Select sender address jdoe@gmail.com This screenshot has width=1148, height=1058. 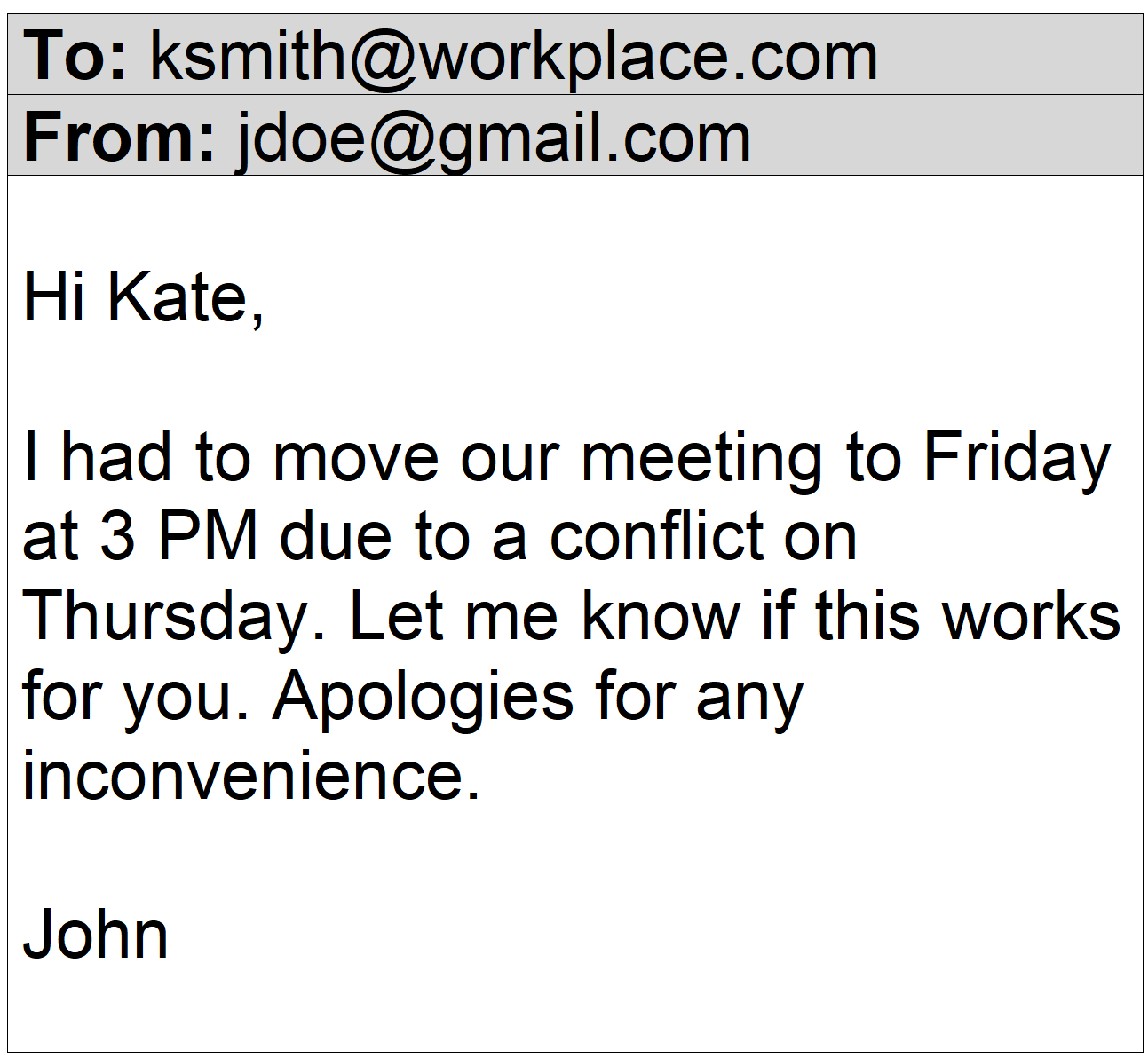tap(494, 140)
